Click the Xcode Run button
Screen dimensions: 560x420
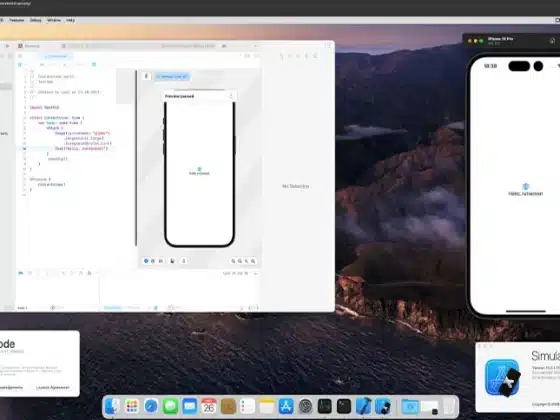tap(8, 46)
